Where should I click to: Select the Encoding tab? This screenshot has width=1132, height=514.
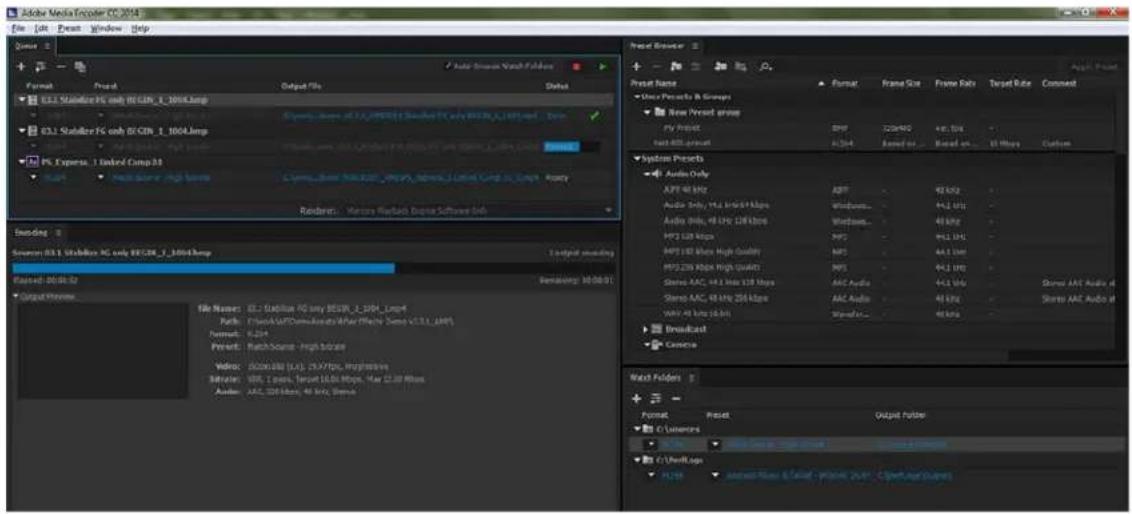tap(31, 232)
